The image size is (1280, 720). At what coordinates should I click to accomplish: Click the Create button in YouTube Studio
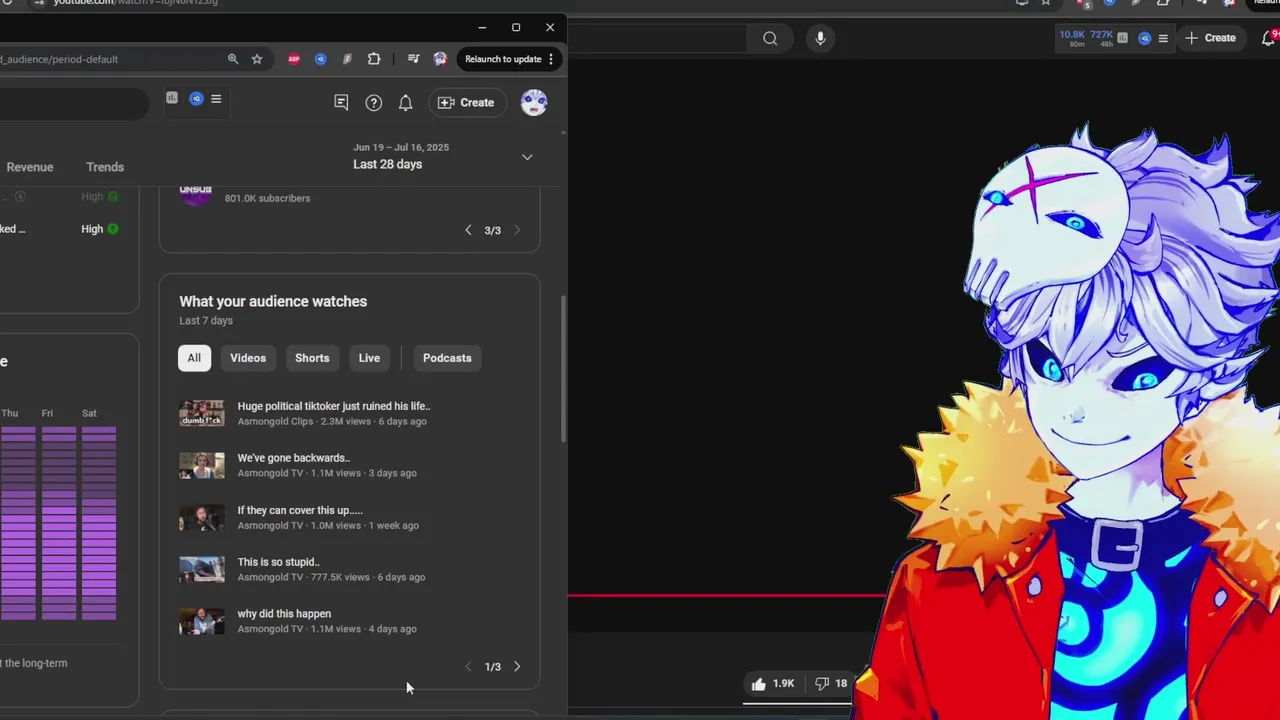point(466,102)
